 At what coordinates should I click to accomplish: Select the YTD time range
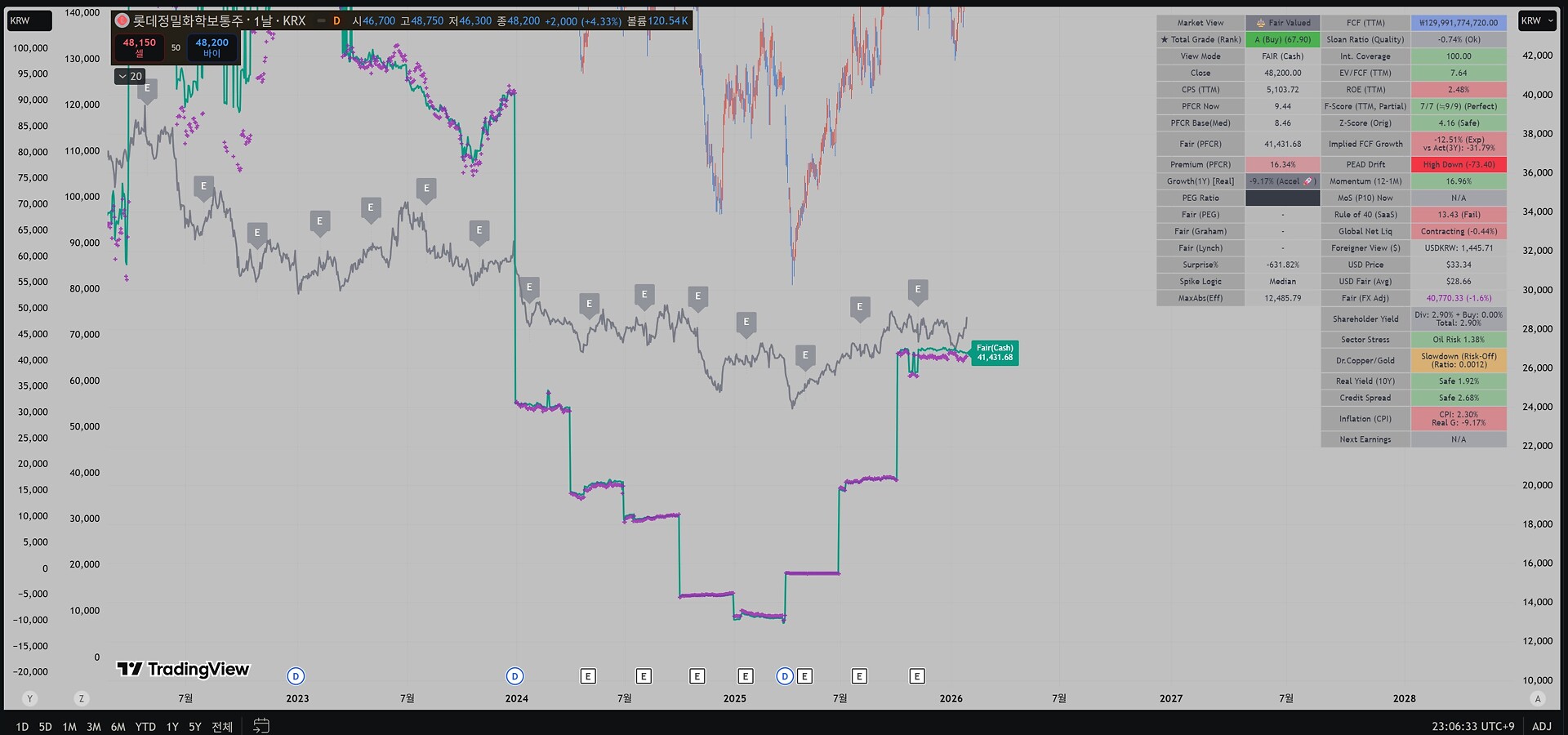click(145, 726)
